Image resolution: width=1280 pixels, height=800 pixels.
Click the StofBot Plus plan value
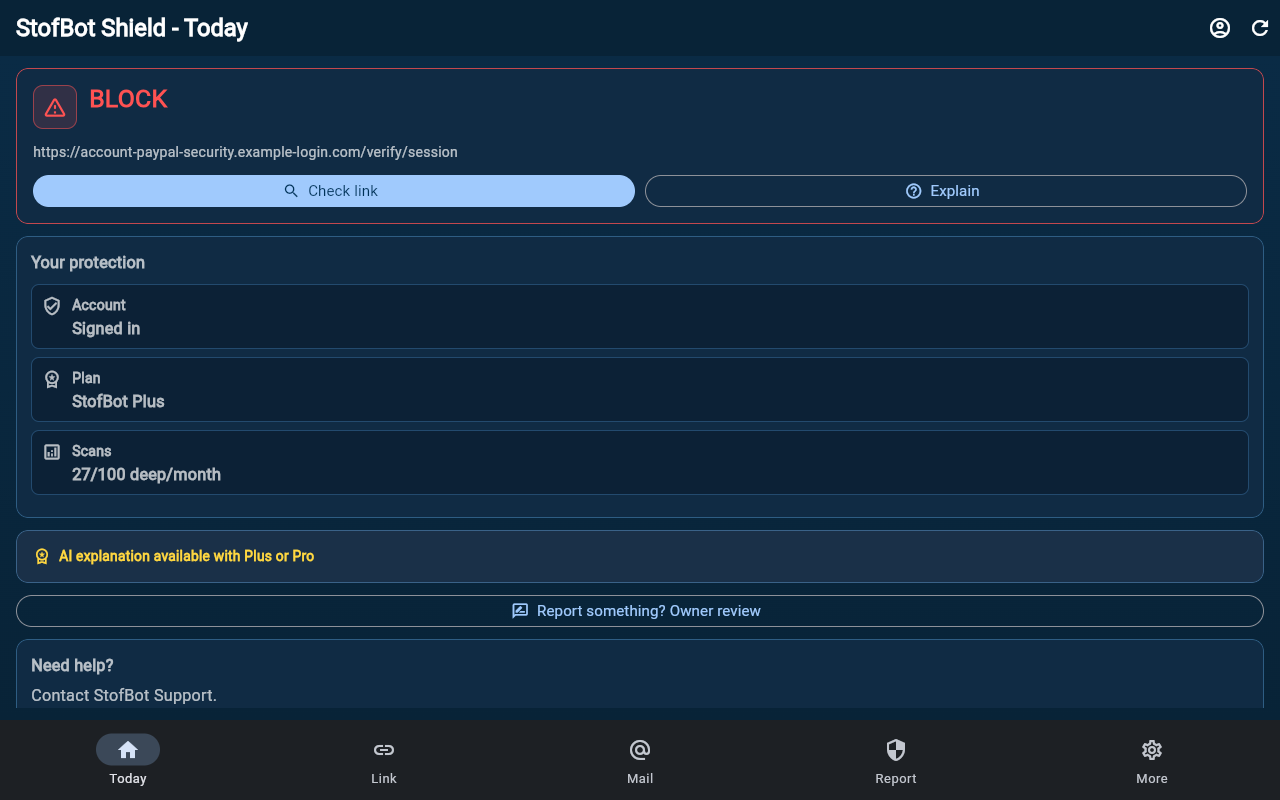(x=118, y=402)
